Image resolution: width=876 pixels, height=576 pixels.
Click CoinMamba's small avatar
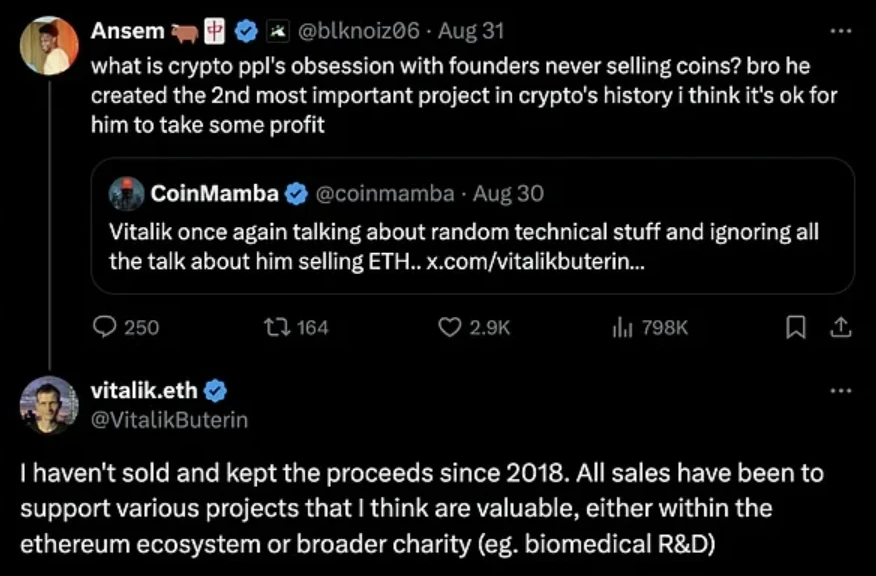(x=127, y=193)
